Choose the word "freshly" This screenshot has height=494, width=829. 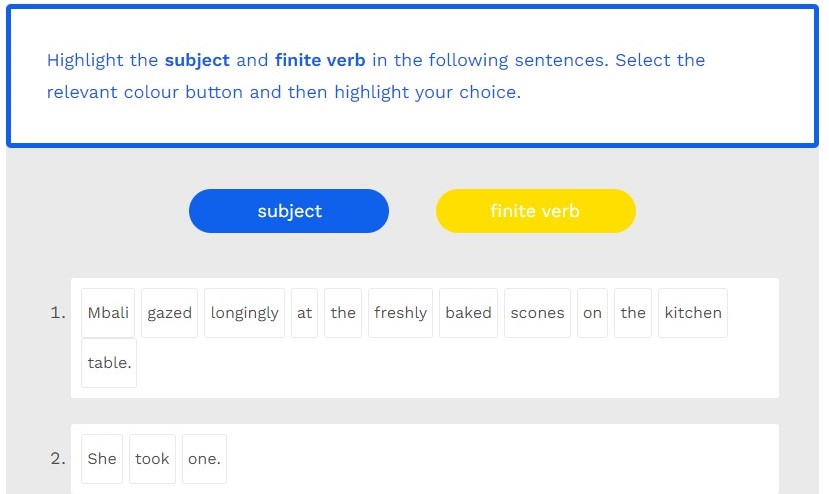click(400, 313)
